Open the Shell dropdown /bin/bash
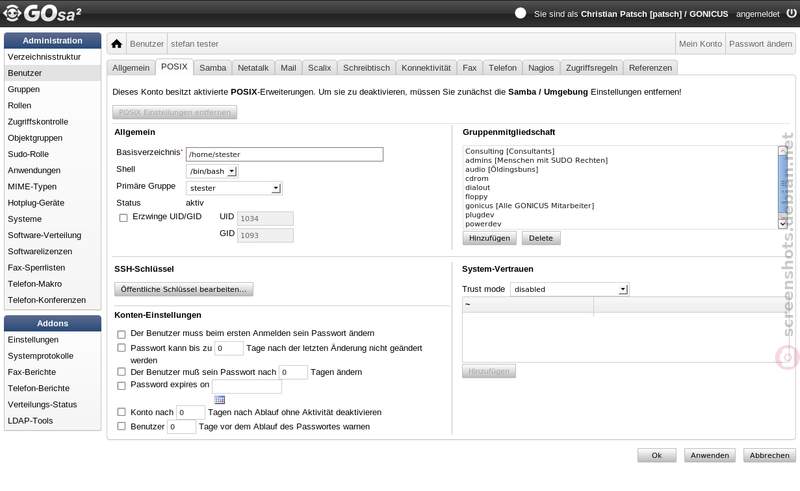Screen dimensions: 800x491 pyautogui.click(x=212, y=171)
